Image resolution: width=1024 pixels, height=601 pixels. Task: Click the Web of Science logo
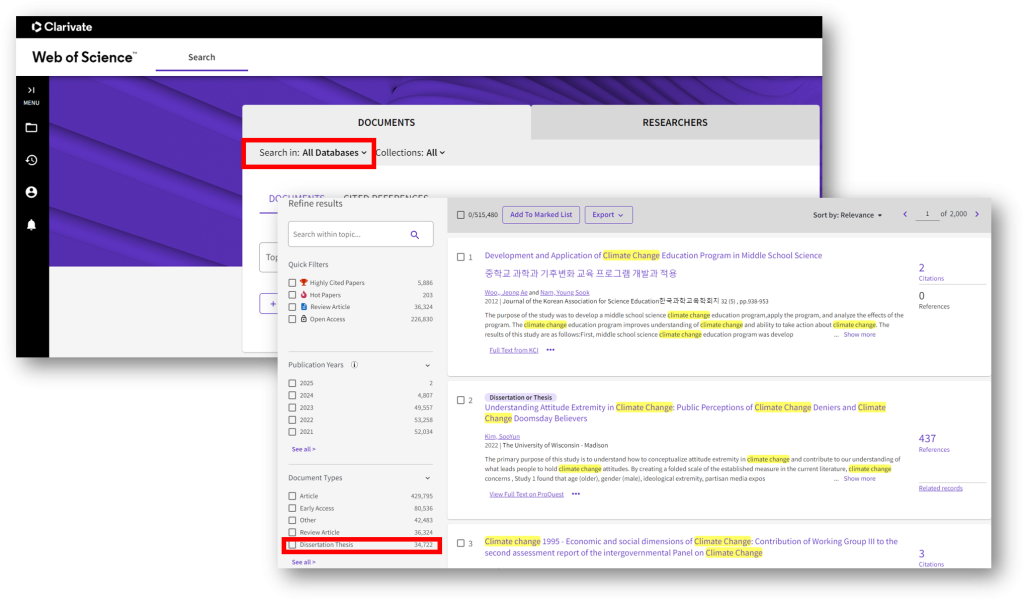[84, 57]
